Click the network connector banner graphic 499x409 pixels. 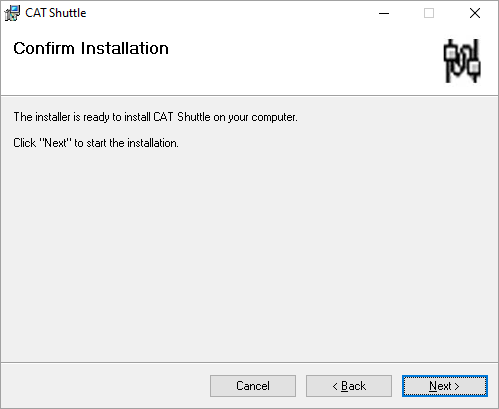pos(462,61)
